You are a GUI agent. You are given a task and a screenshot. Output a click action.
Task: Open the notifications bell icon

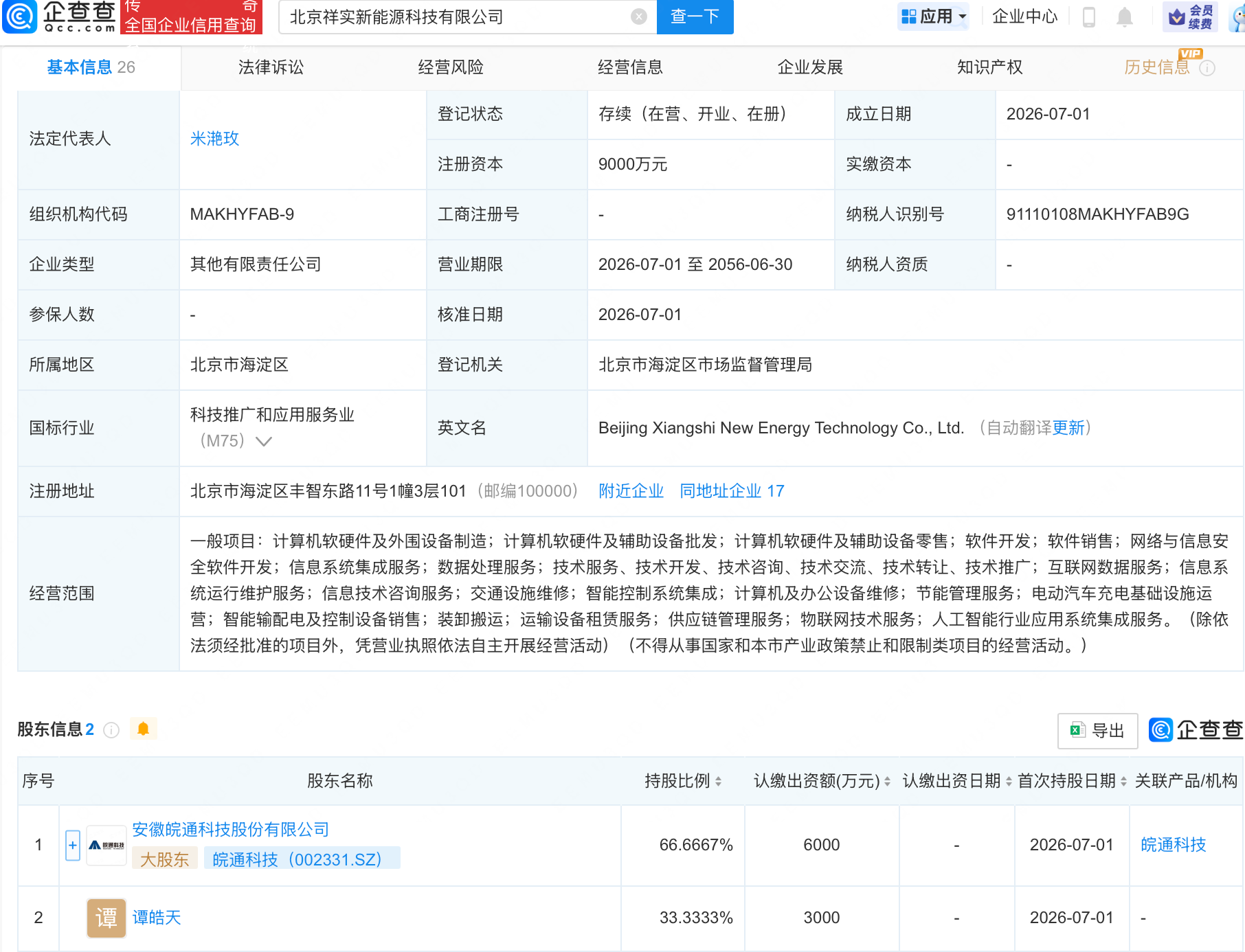tap(1124, 16)
